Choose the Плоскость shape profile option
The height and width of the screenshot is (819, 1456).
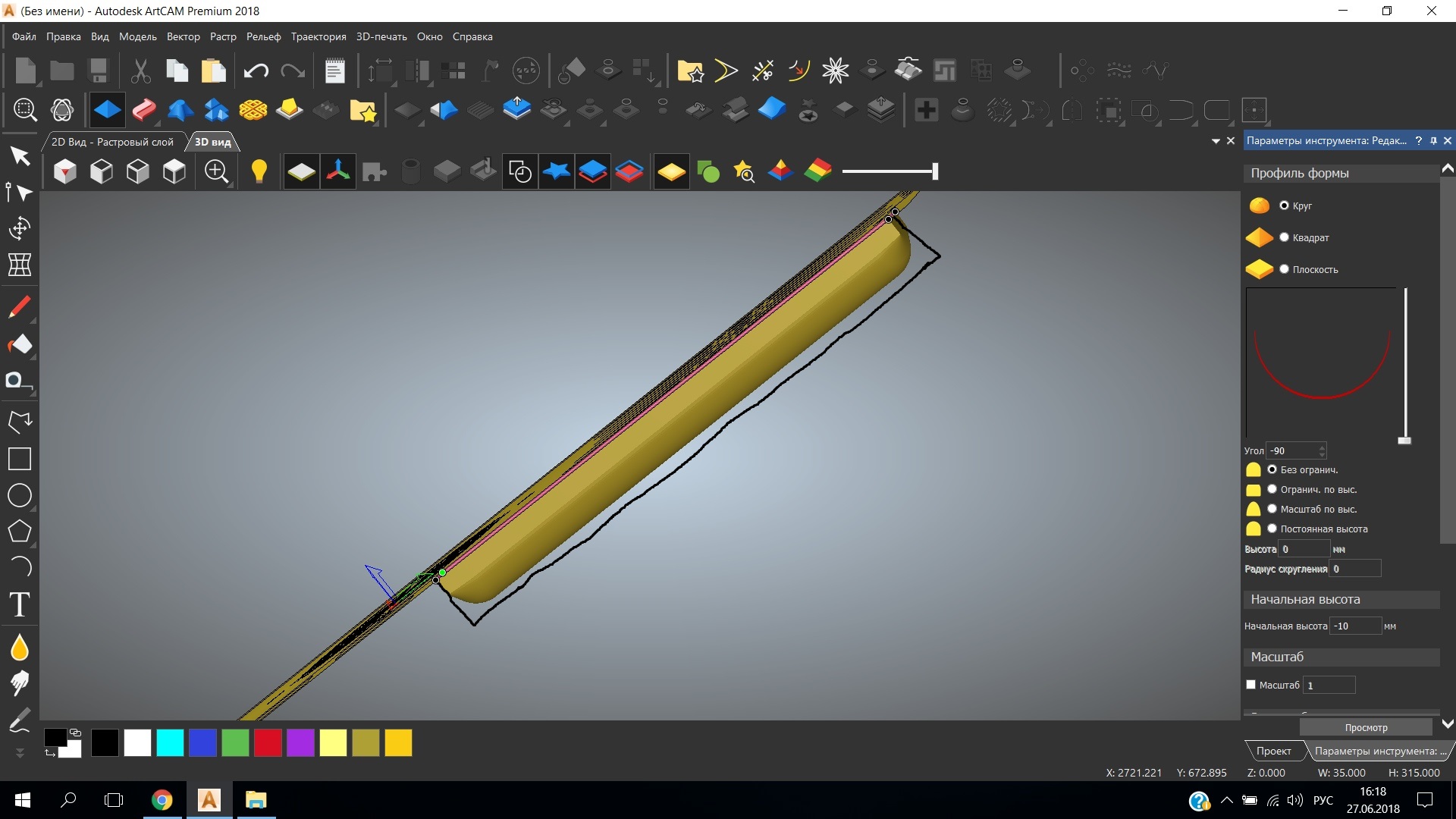[x=1284, y=269]
